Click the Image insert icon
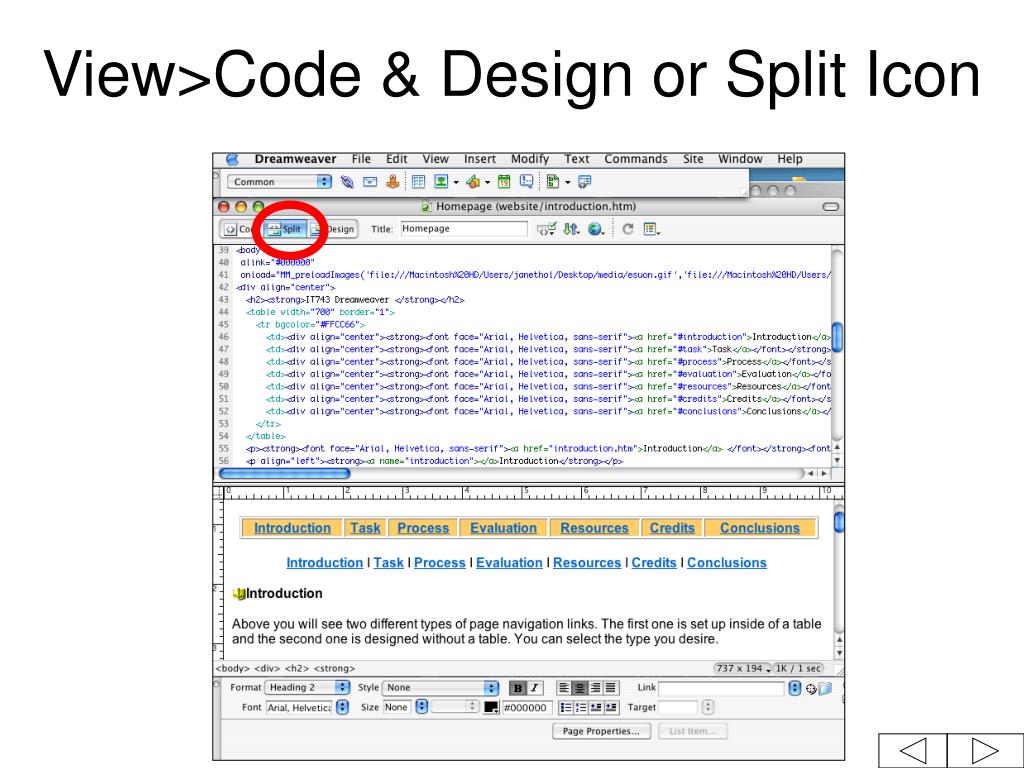Screen dimensions: 1024x768 coord(441,182)
